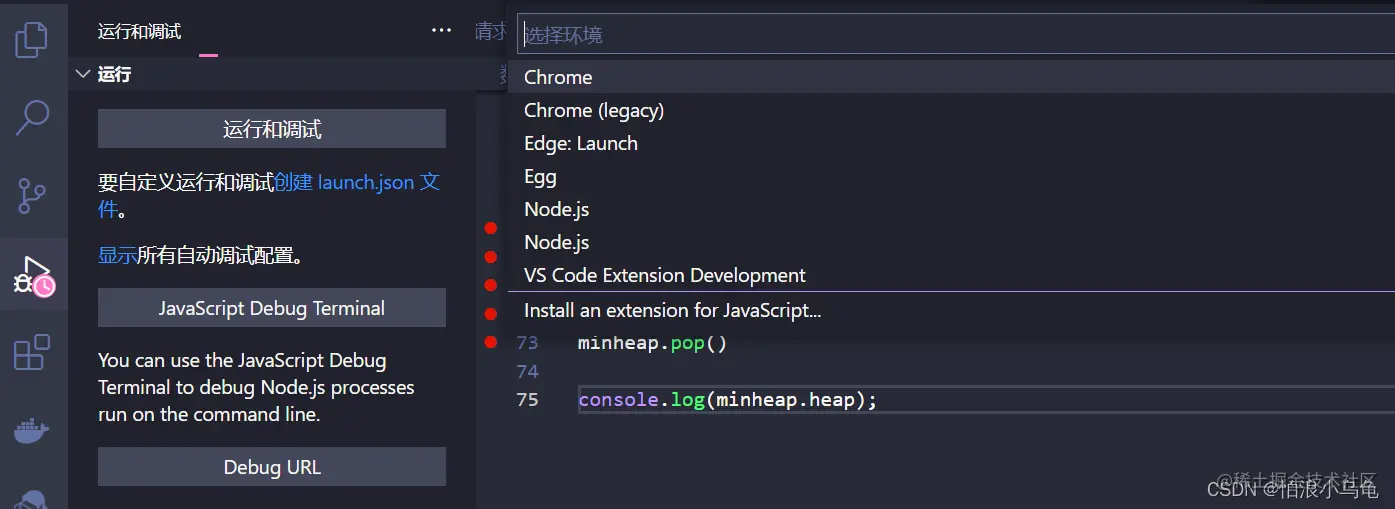The width and height of the screenshot is (1395, 509).
Task: Open the Search view
Action: tap(32, 117)
